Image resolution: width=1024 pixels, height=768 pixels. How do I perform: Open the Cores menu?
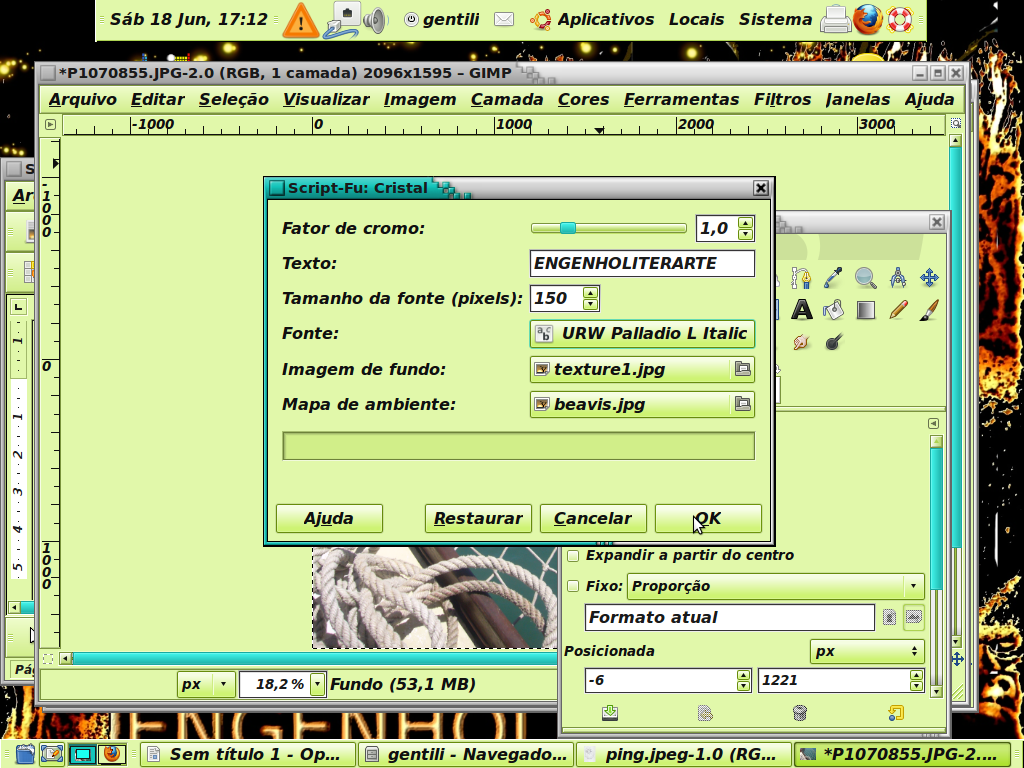click(583, 99)
